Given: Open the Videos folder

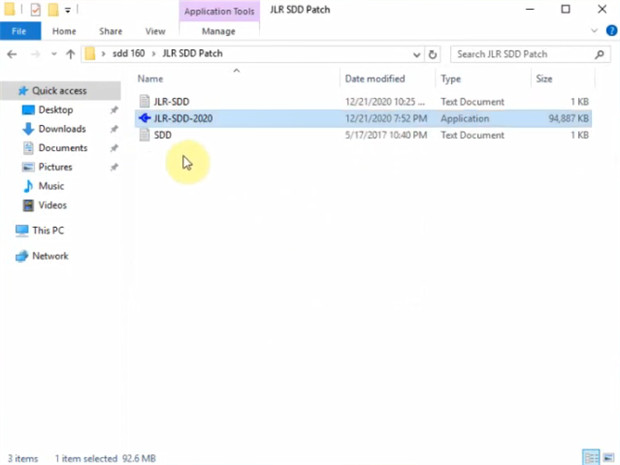Looking at the screenshot, I should coord(52,205).
